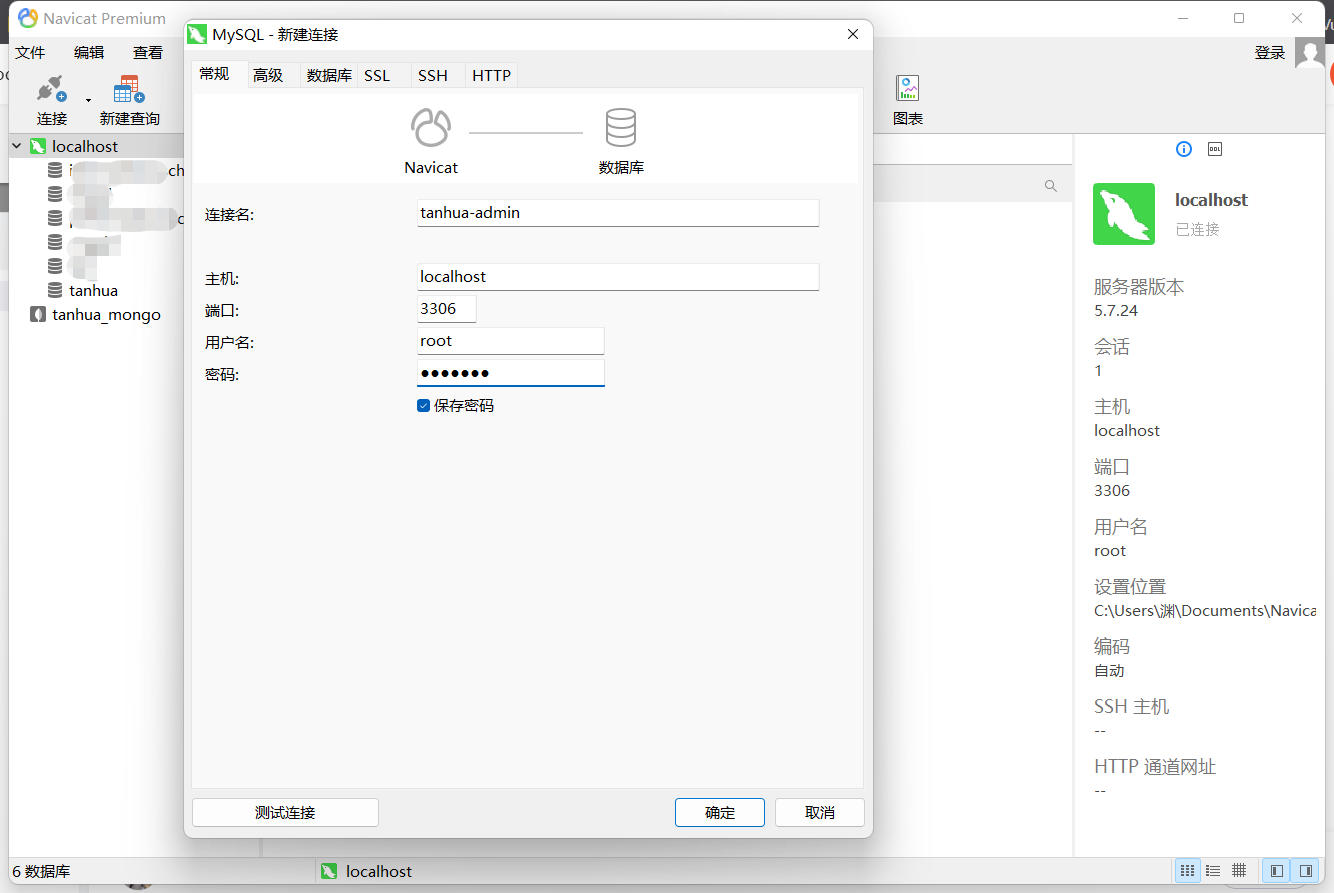The image size is (1334, 893).
Task: Click the 端口 field showing 3306
Action: pyautogui.click(x=447, y=309)
